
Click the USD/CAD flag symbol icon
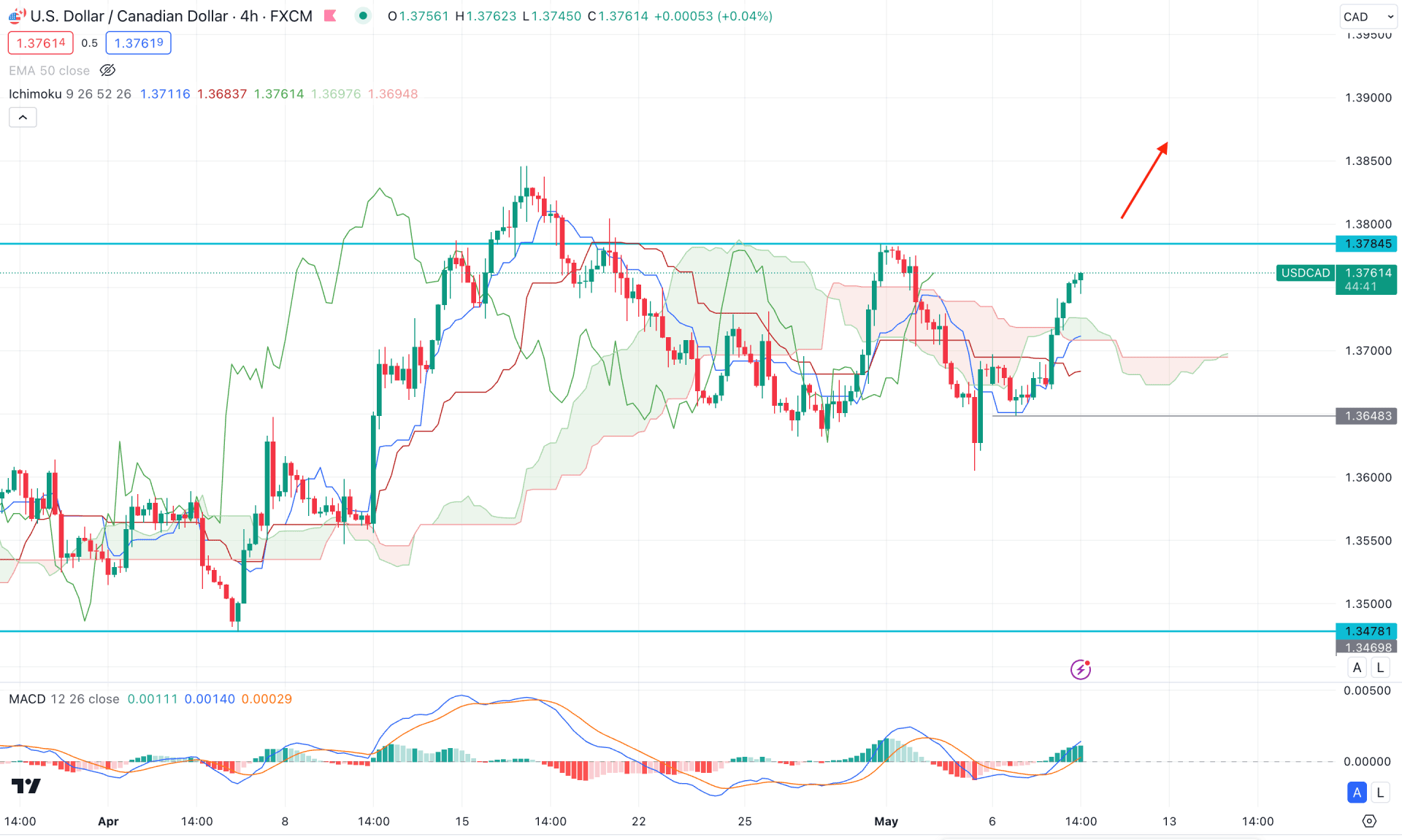(x=16, y=15)
